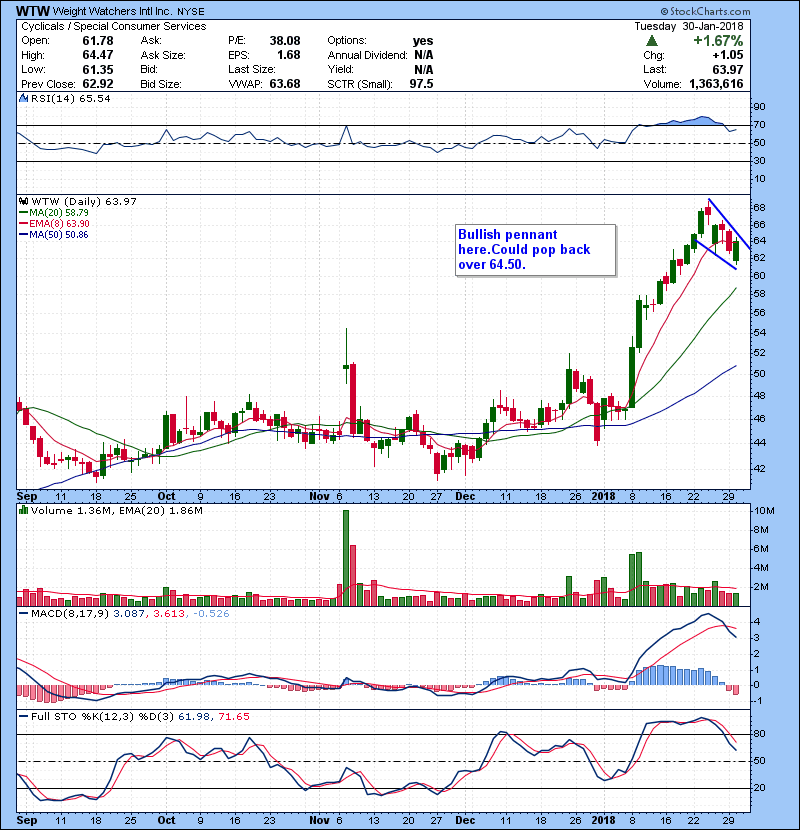This screenshot has width=800, height=830.
Task: Click the Bid Size: label
Action: click(161, 84)
